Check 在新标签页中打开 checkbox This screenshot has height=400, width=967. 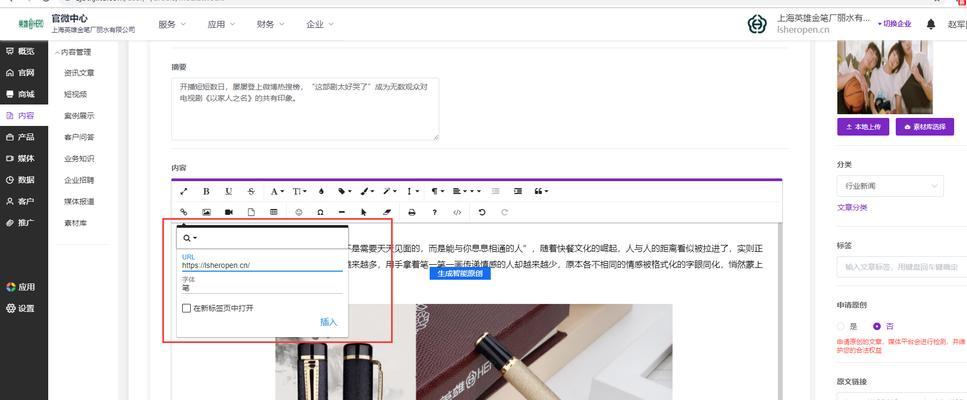[186, 308]
